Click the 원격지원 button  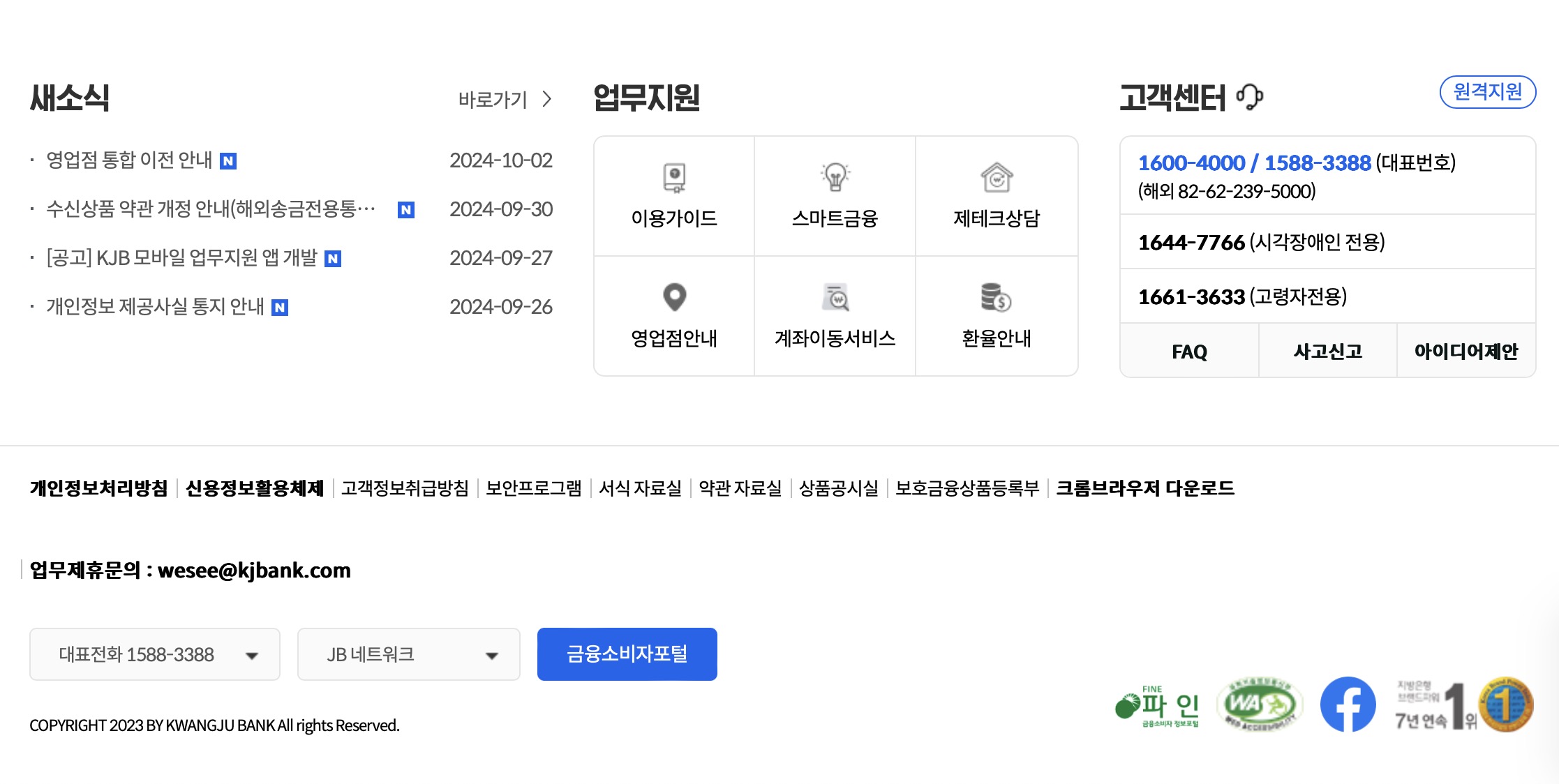[1487, 92]
